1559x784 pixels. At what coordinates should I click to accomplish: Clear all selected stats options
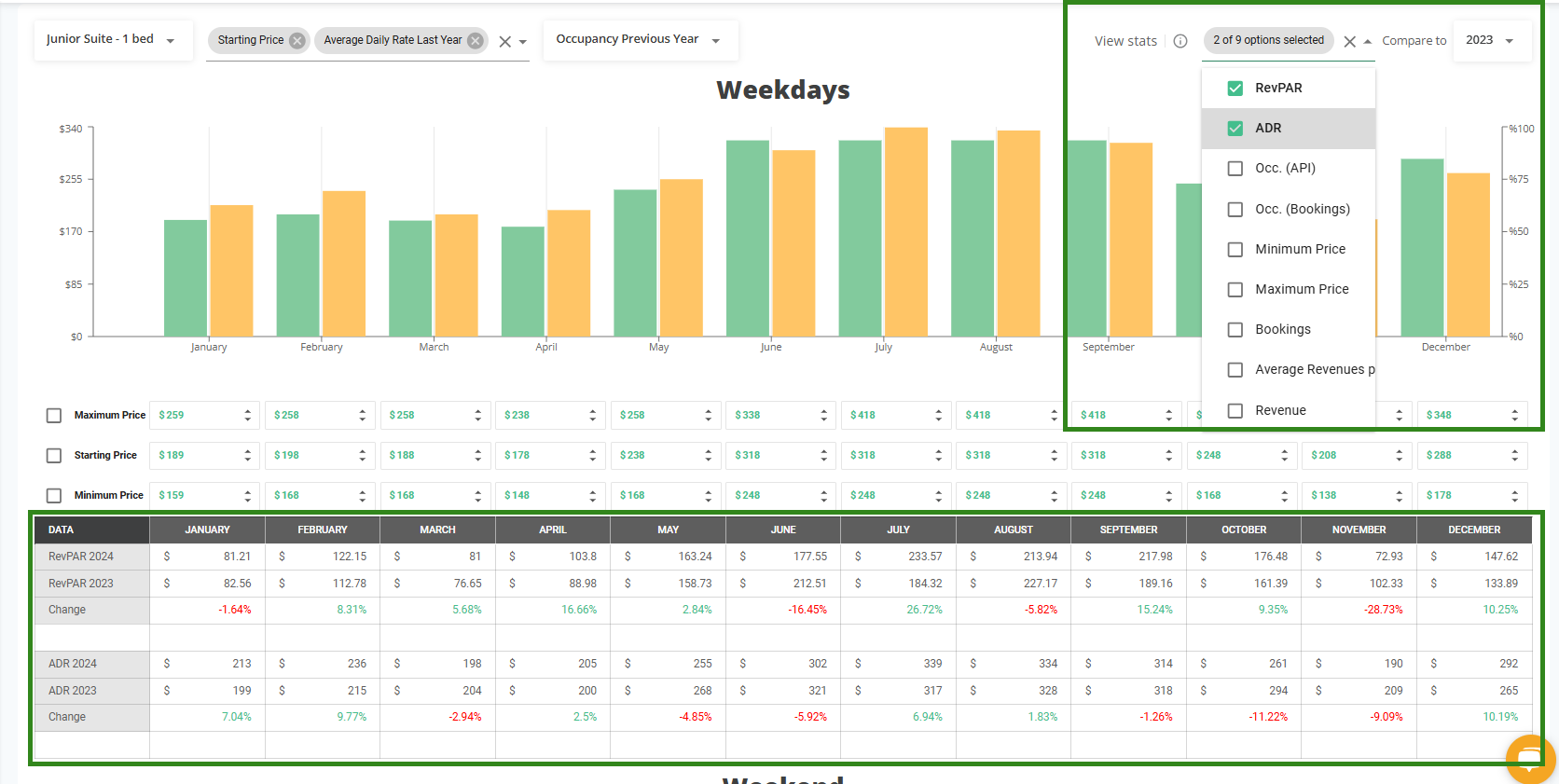(x=1349, y=42)
